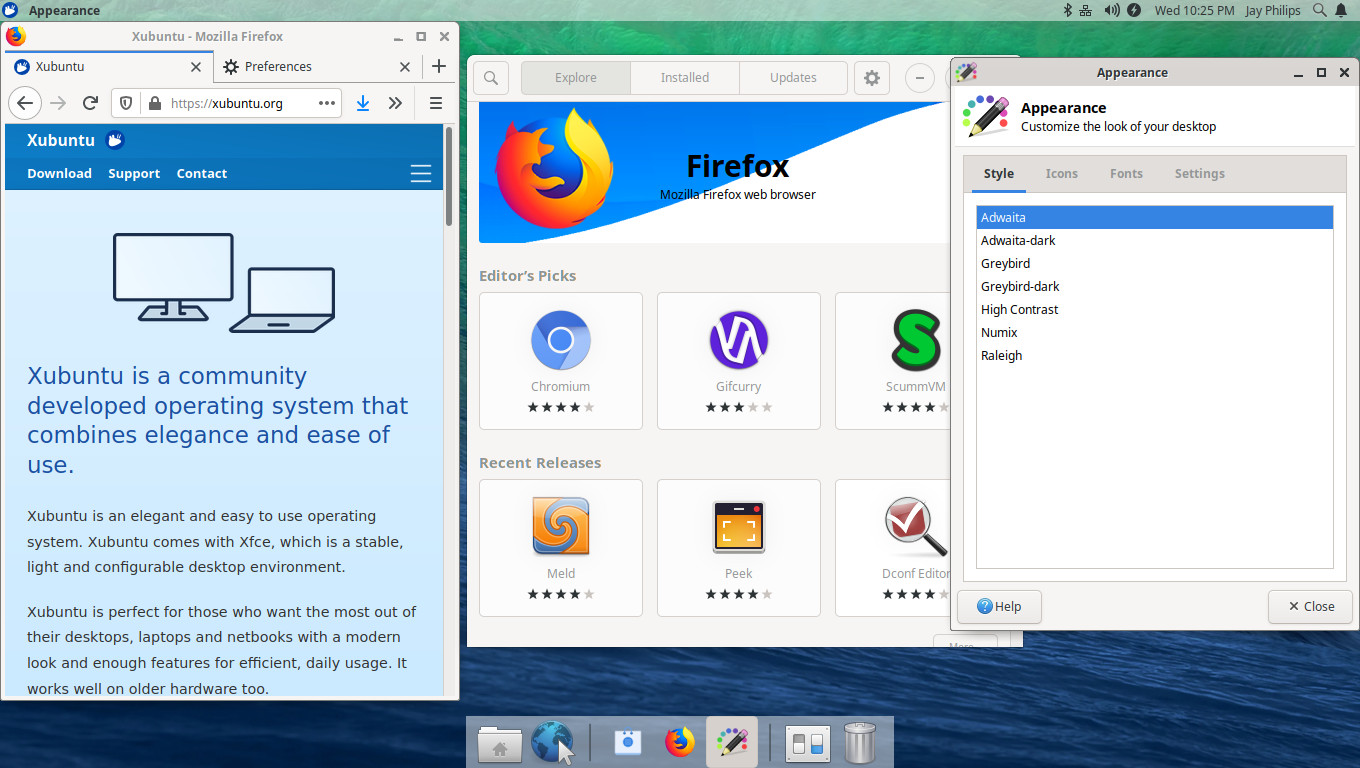Switch to the Icons tab

(1061, 173)
